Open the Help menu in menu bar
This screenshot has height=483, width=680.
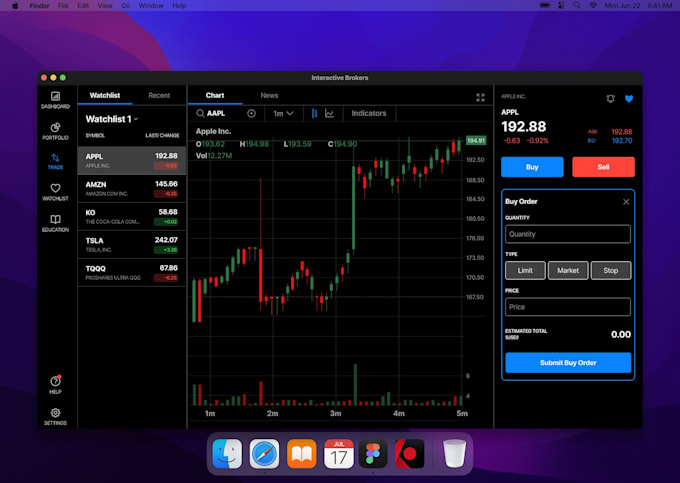(x=179, y=6)
